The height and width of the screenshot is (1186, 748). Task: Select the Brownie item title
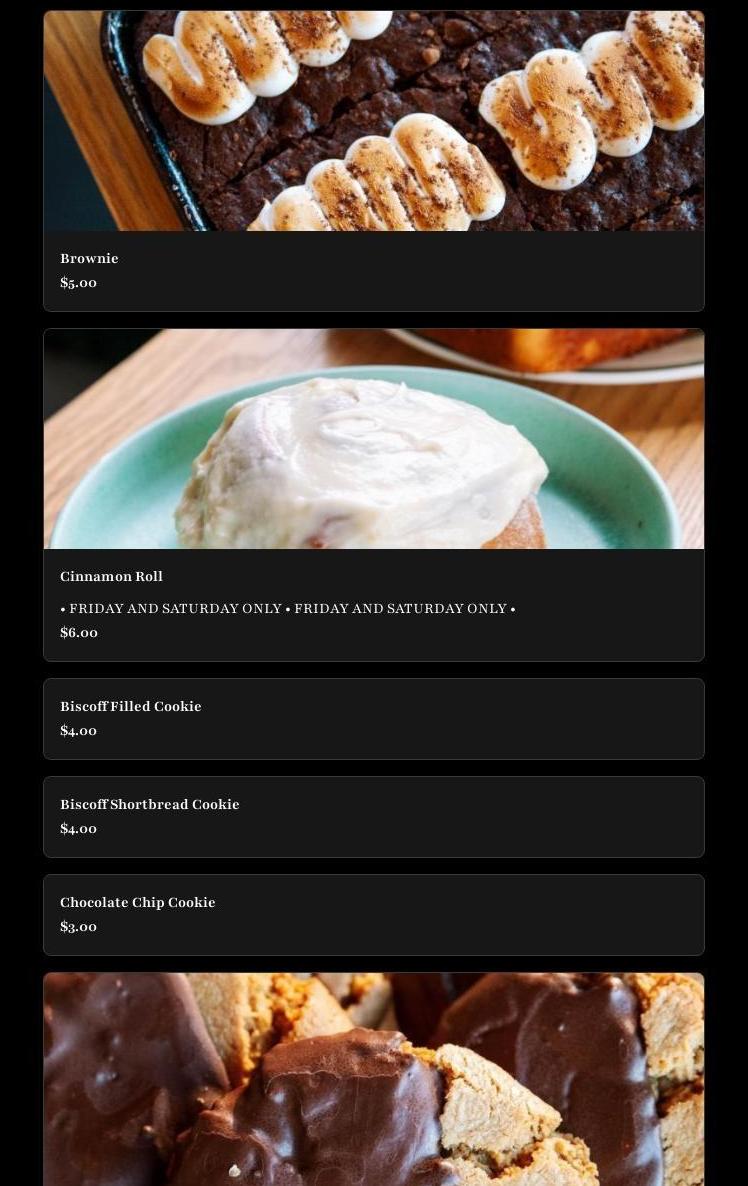(89, 259)
